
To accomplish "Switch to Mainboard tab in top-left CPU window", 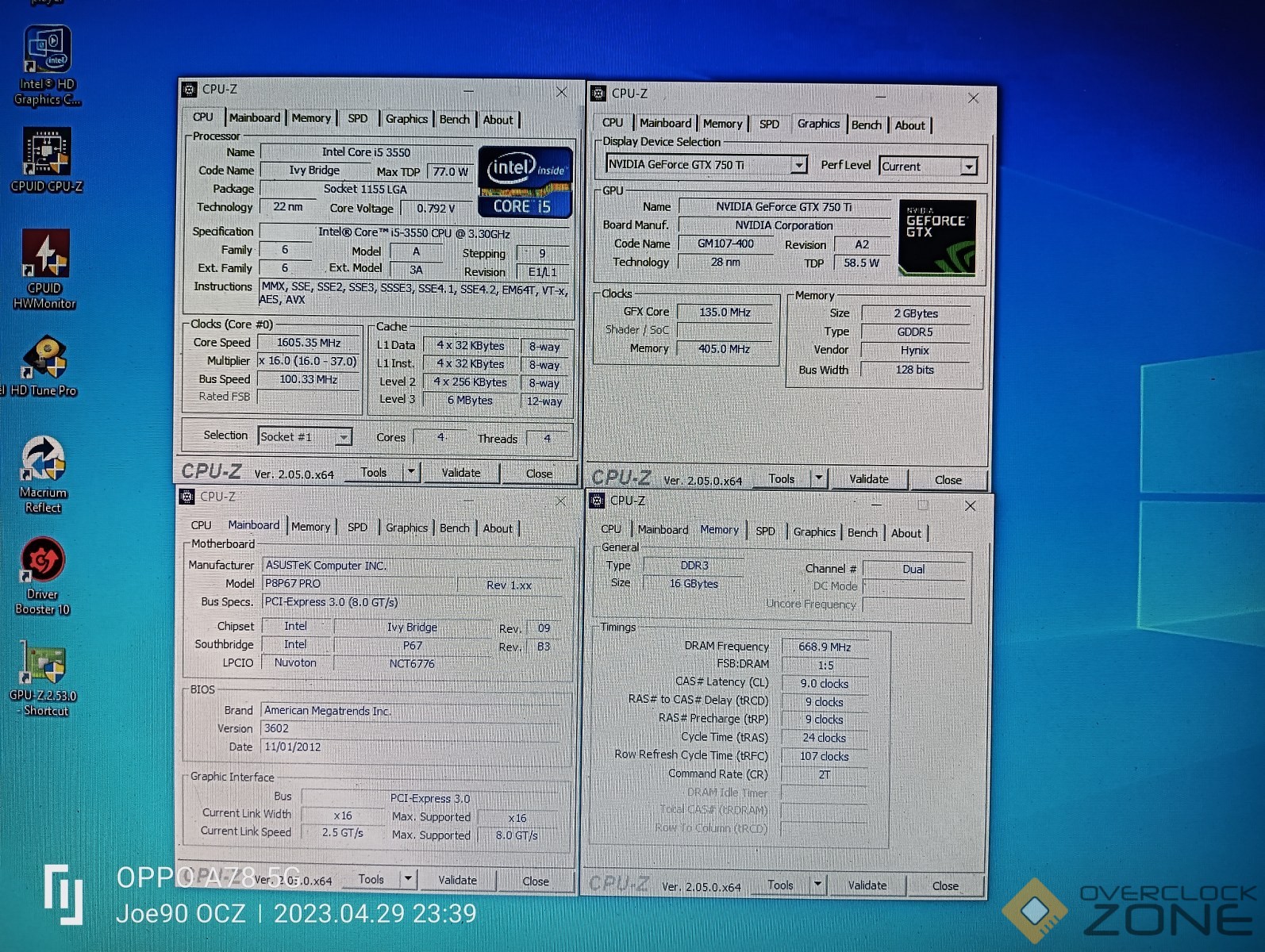I will pos(255,117).
